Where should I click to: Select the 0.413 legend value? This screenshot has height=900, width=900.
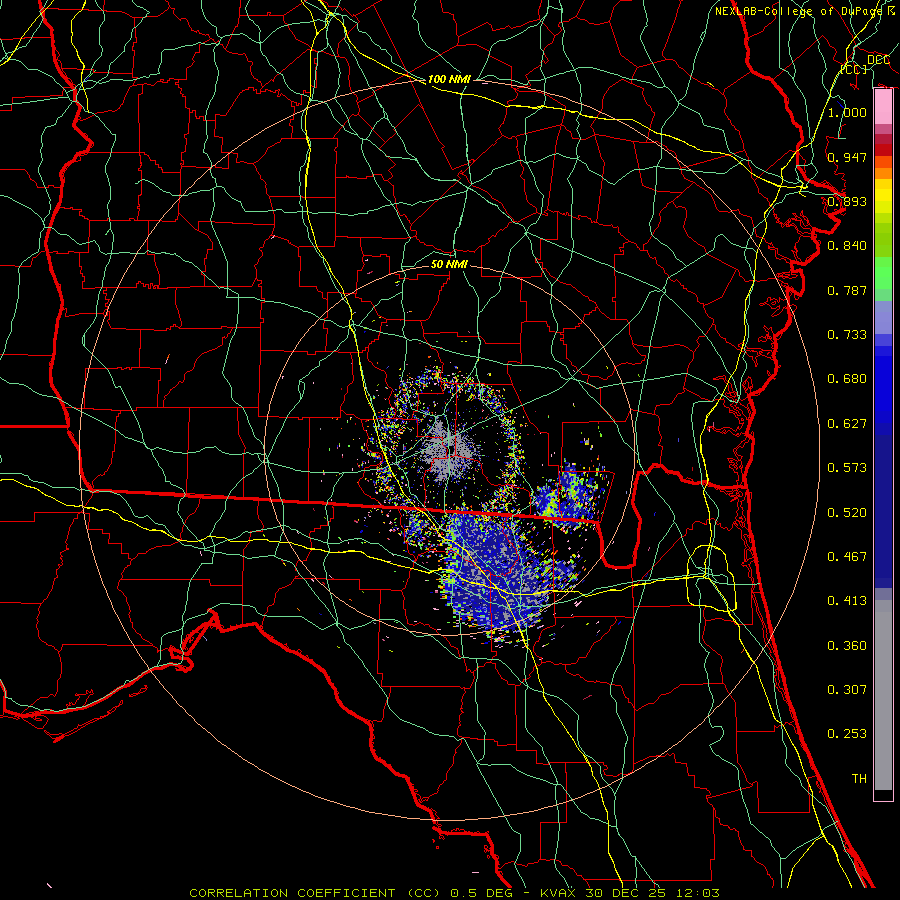pos(847,601)
